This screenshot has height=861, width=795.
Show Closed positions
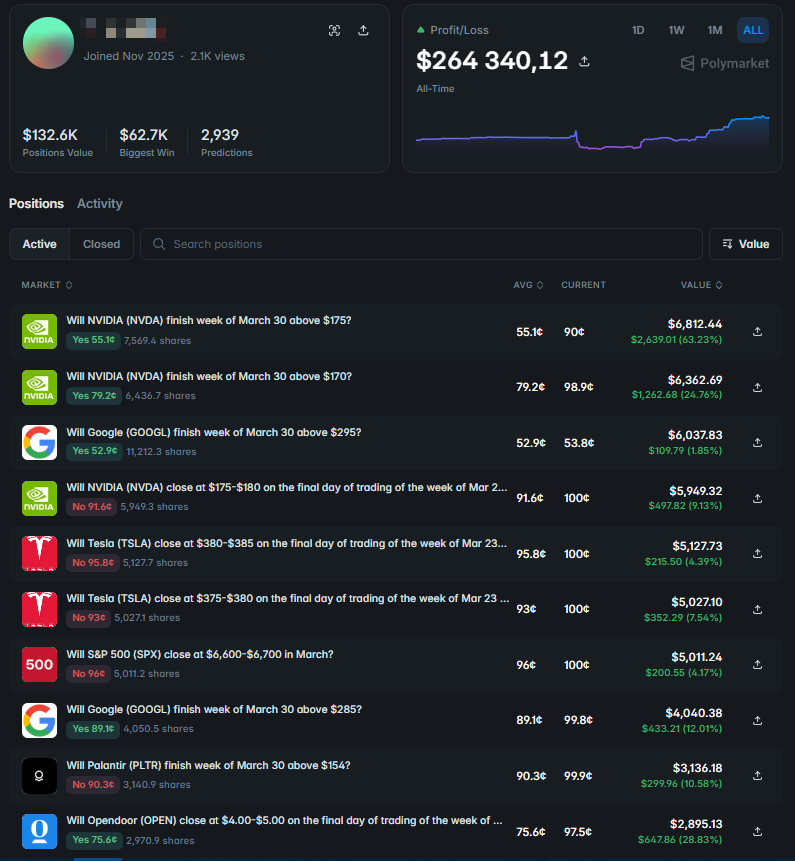pyautogui.click(x=102, y=244)
